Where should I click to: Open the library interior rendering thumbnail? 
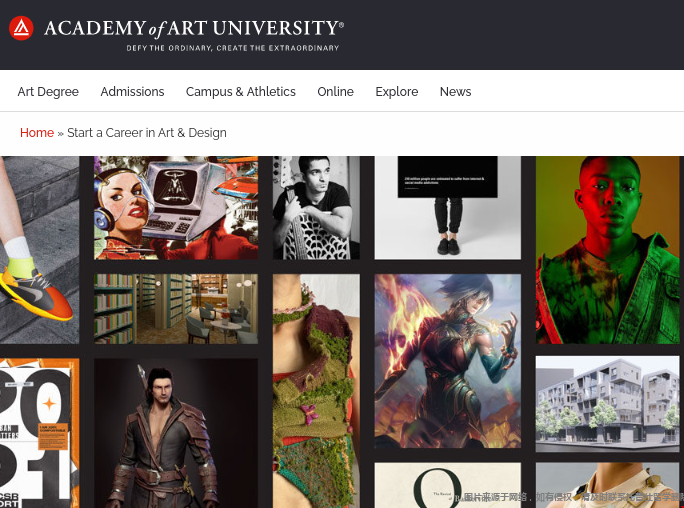(176, 309)
